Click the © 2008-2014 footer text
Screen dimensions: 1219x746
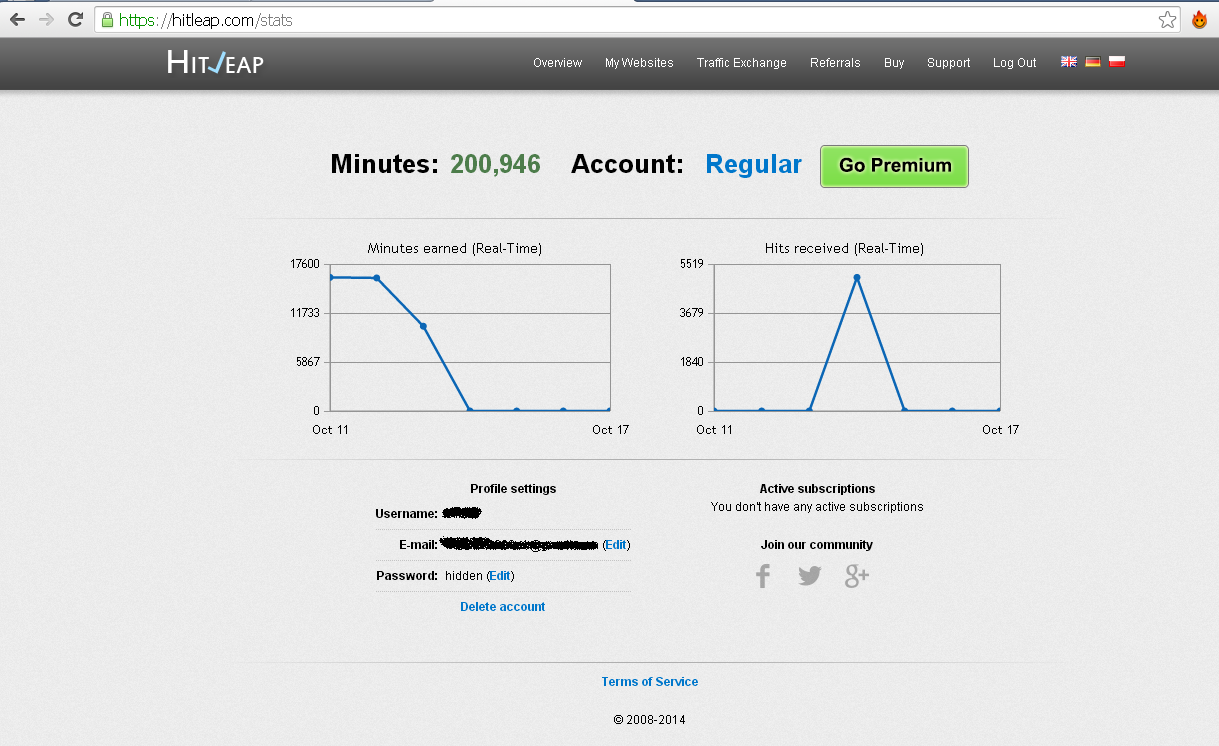tap(650, 720)
